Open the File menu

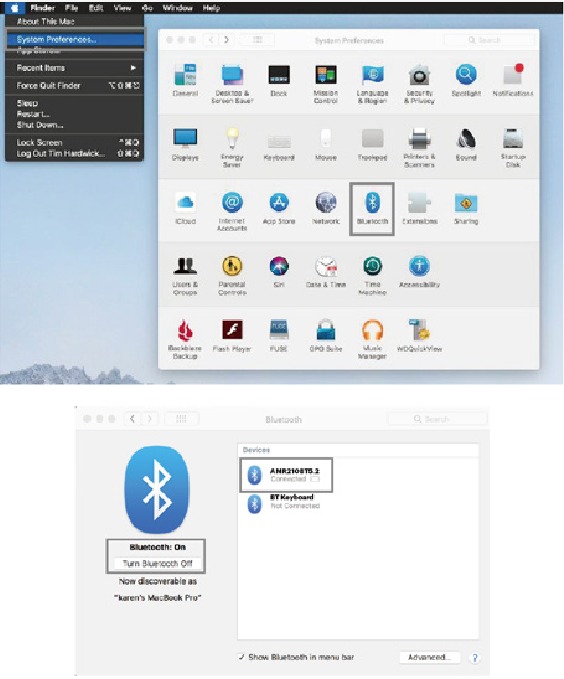pos(71,7)
